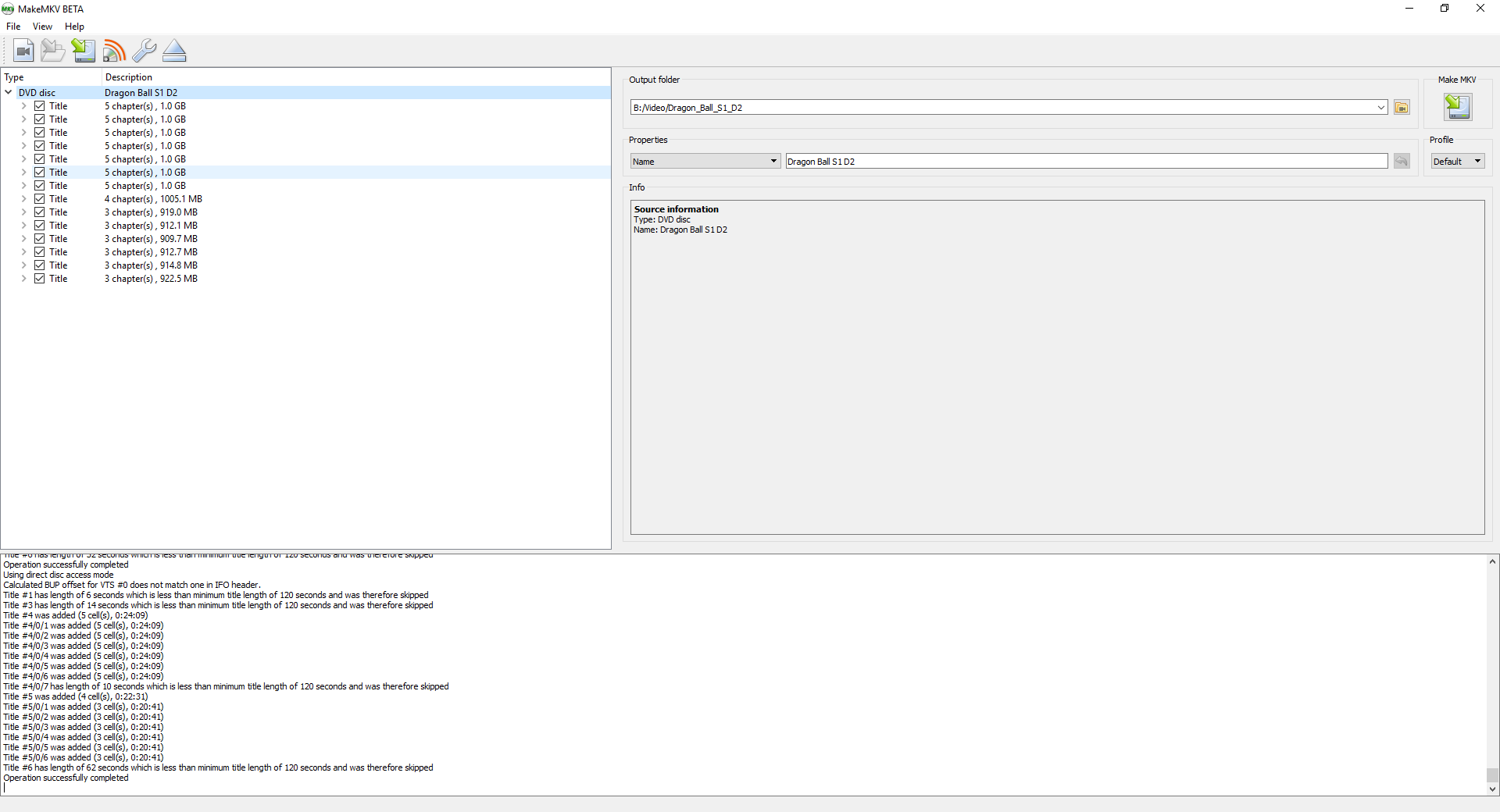Click the revert icon beside the name field
The width and height of the screenshot is (1500, 812).
click(x=1402, y=161)
